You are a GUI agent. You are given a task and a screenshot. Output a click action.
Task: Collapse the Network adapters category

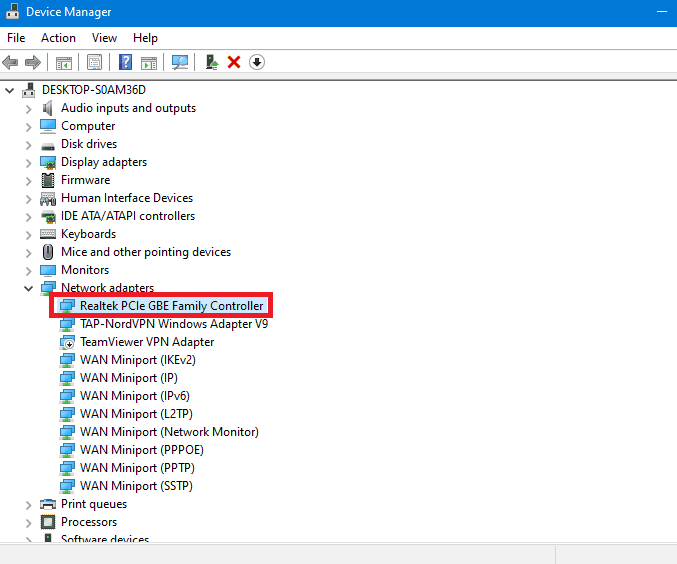tap(29, 288)
